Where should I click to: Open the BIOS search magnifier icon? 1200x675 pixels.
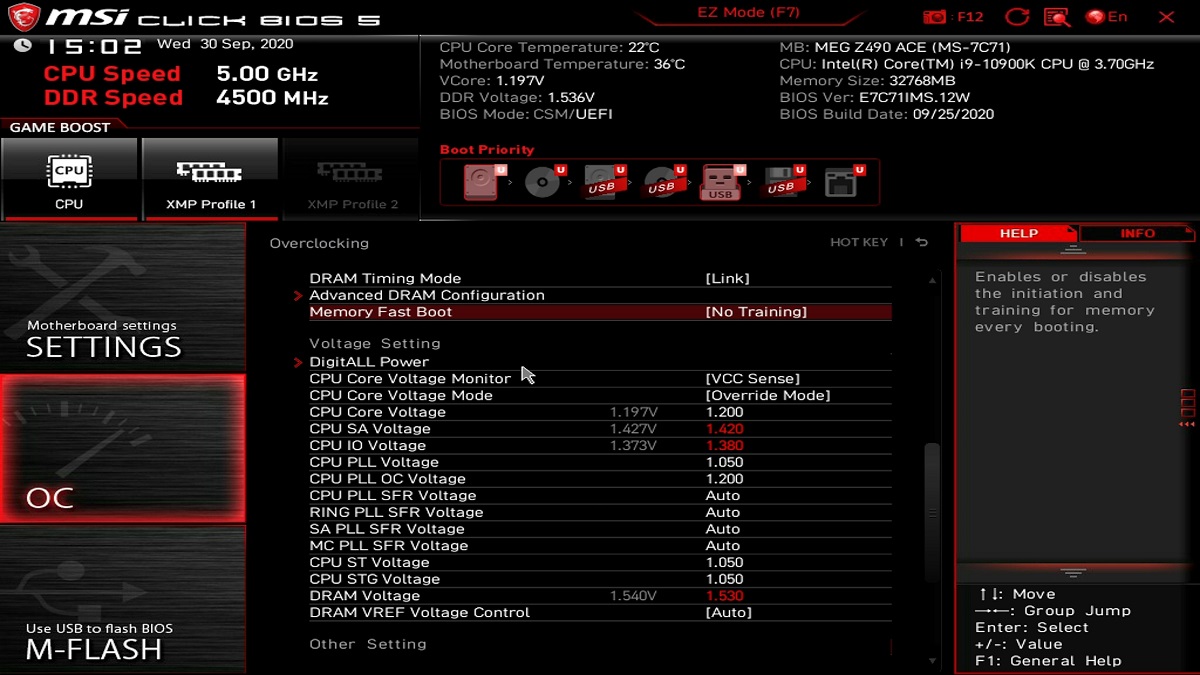click(x=1056, y=17)
